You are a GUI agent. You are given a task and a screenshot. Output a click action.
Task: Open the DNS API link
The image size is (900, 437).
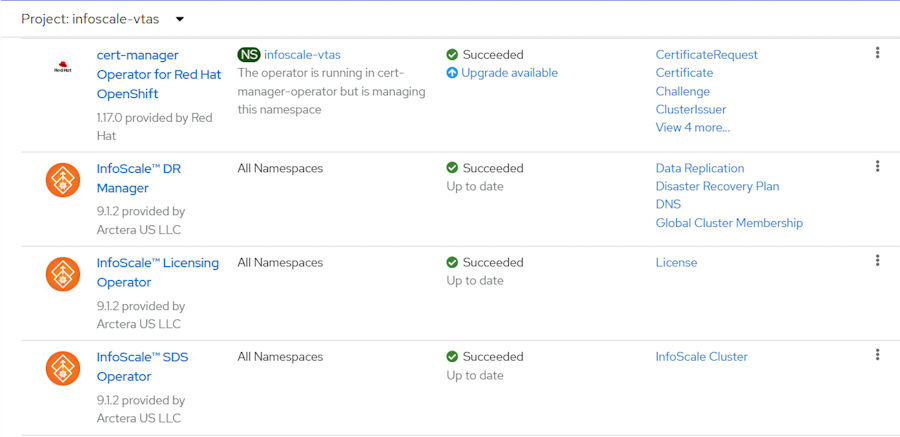(x=668, y=204)
